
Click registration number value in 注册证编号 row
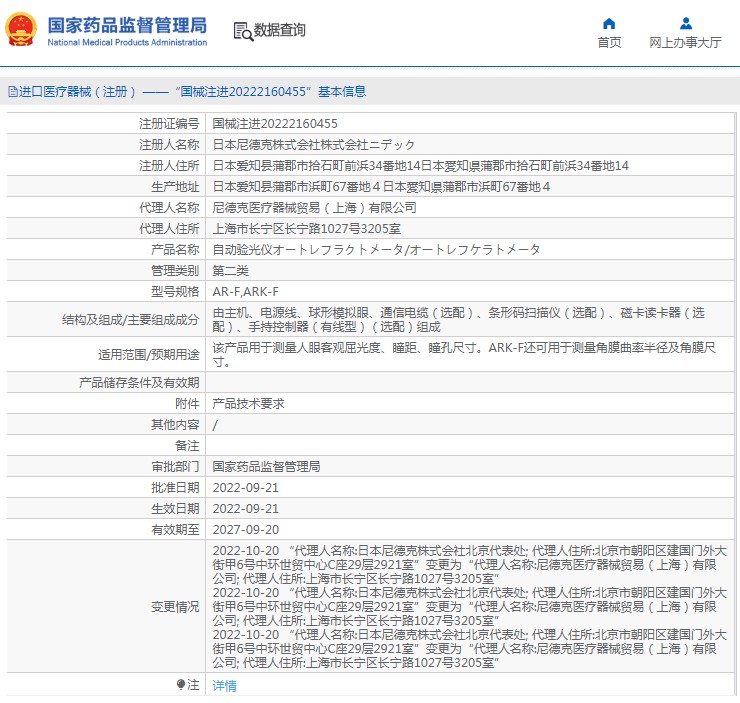275,123
